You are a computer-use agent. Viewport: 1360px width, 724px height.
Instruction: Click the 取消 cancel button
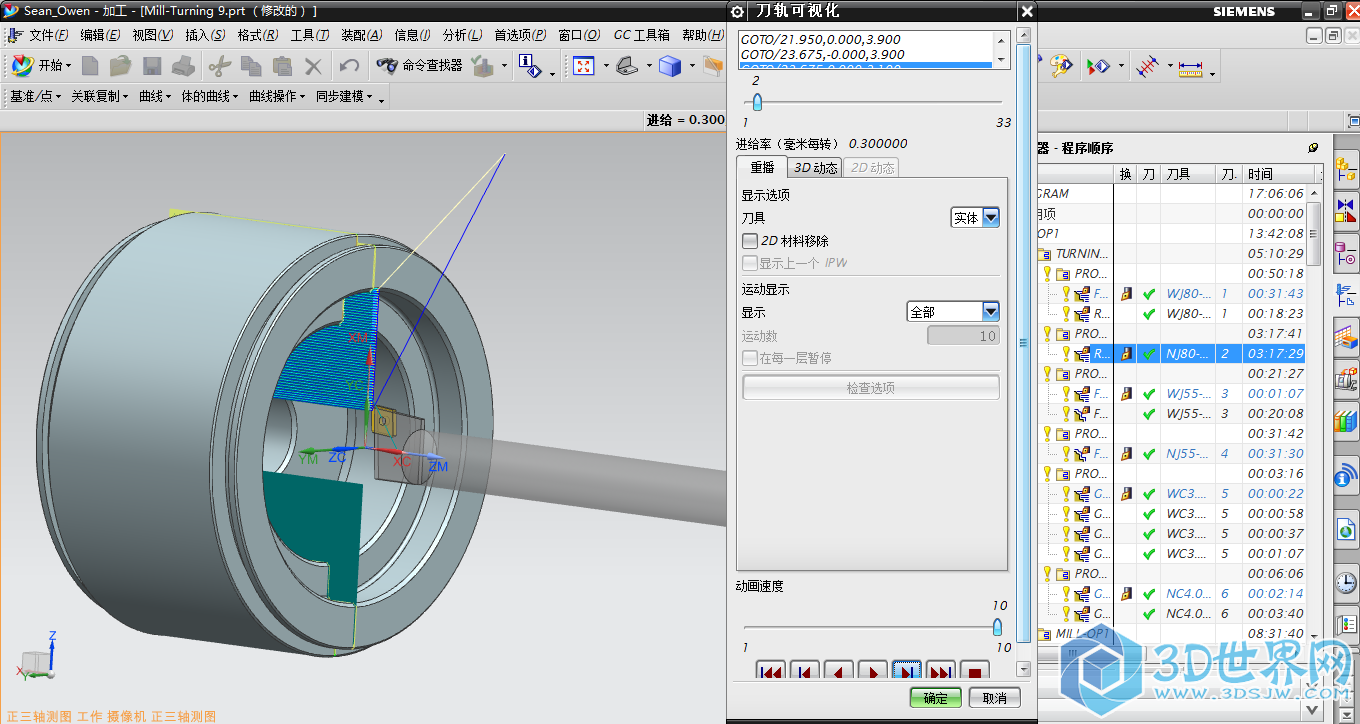(995, 698)
